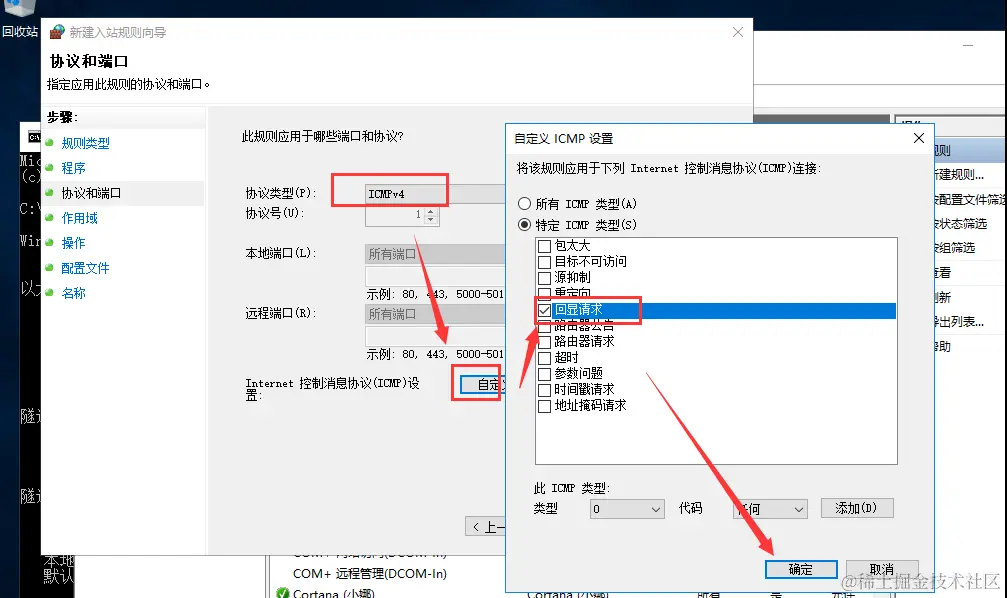
Task: Click the Cortana rule green check icon
Action: click(x=283, y=594)
